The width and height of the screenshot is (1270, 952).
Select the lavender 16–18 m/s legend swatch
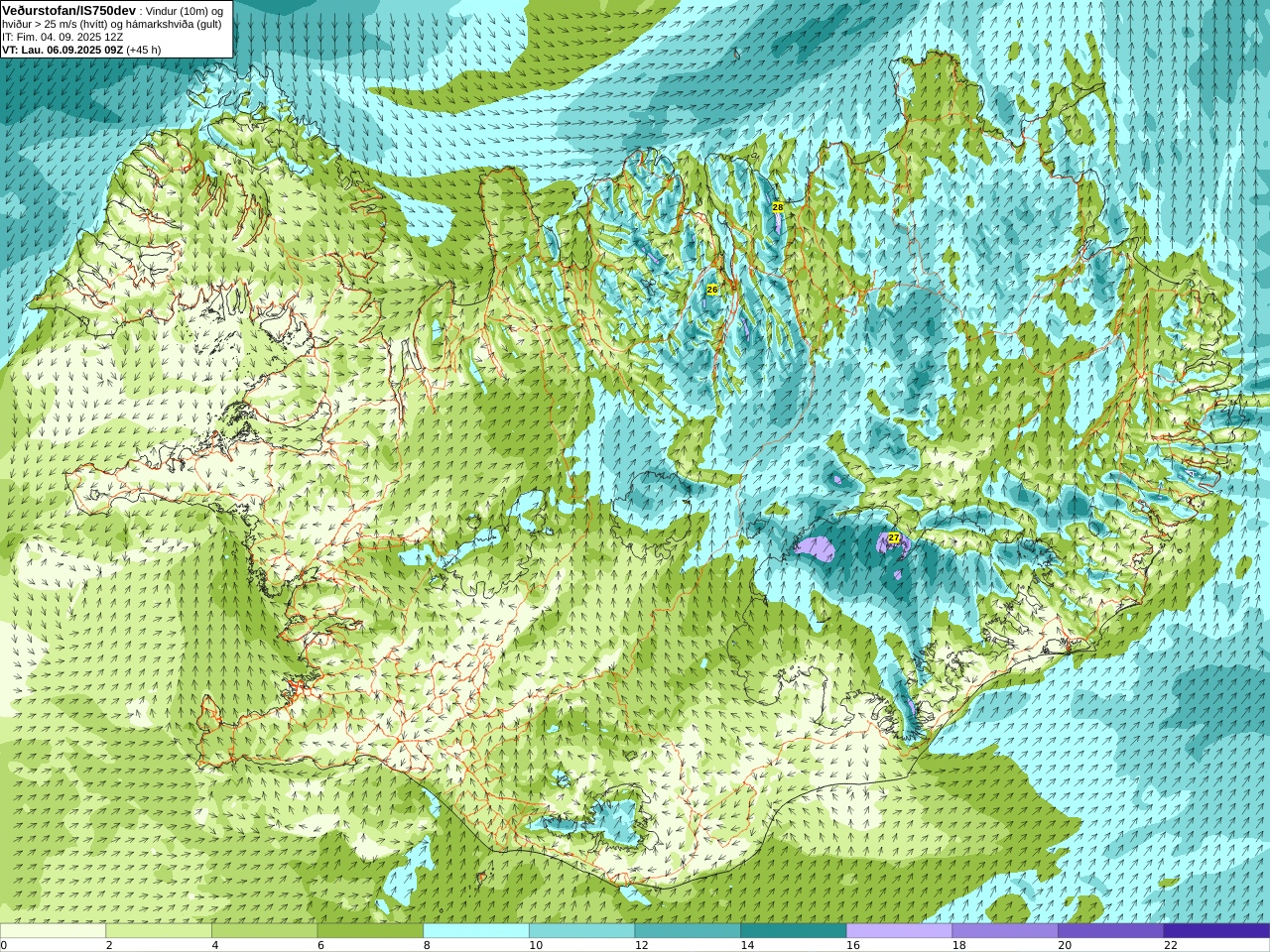[899, 931]
